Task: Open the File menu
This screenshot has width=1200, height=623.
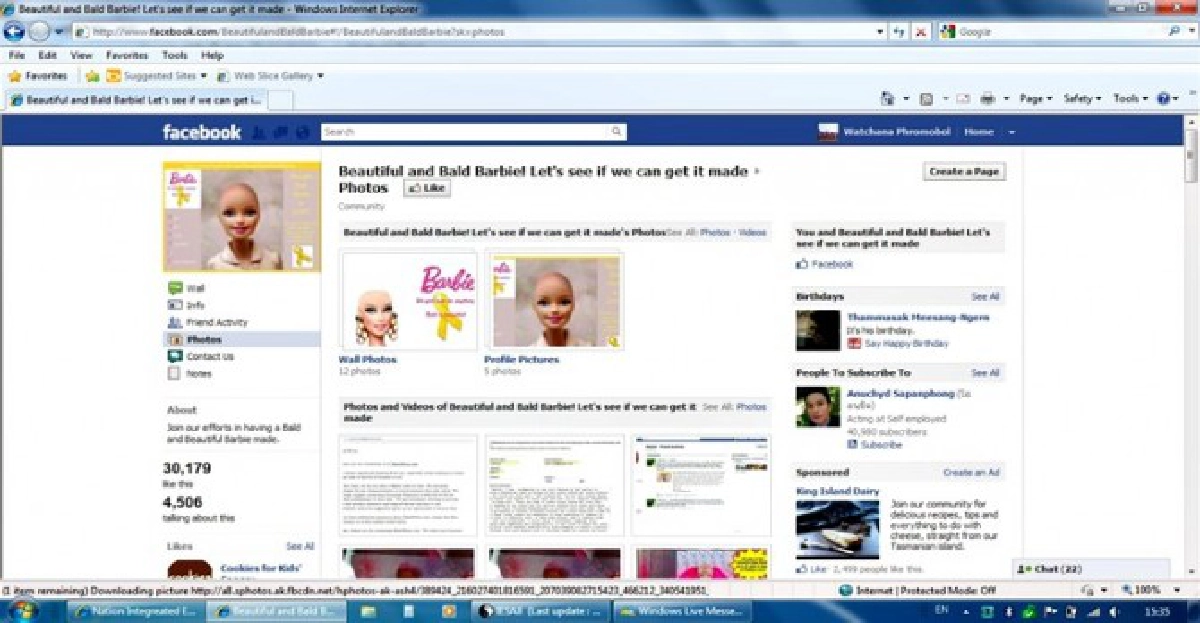Action: [17, 56]
